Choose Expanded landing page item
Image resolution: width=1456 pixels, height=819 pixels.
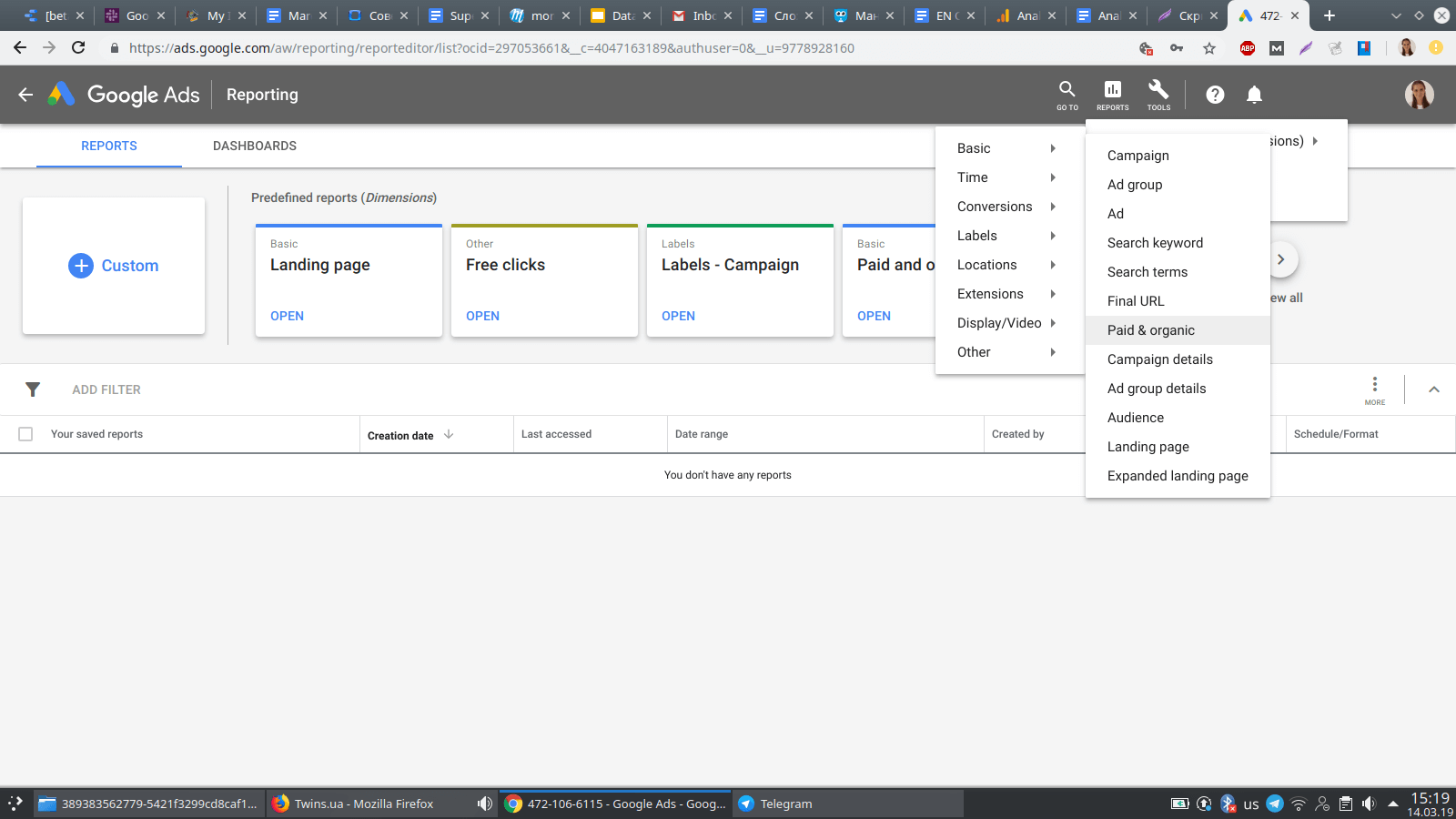pyautogui.click(x=1178, y=476)
